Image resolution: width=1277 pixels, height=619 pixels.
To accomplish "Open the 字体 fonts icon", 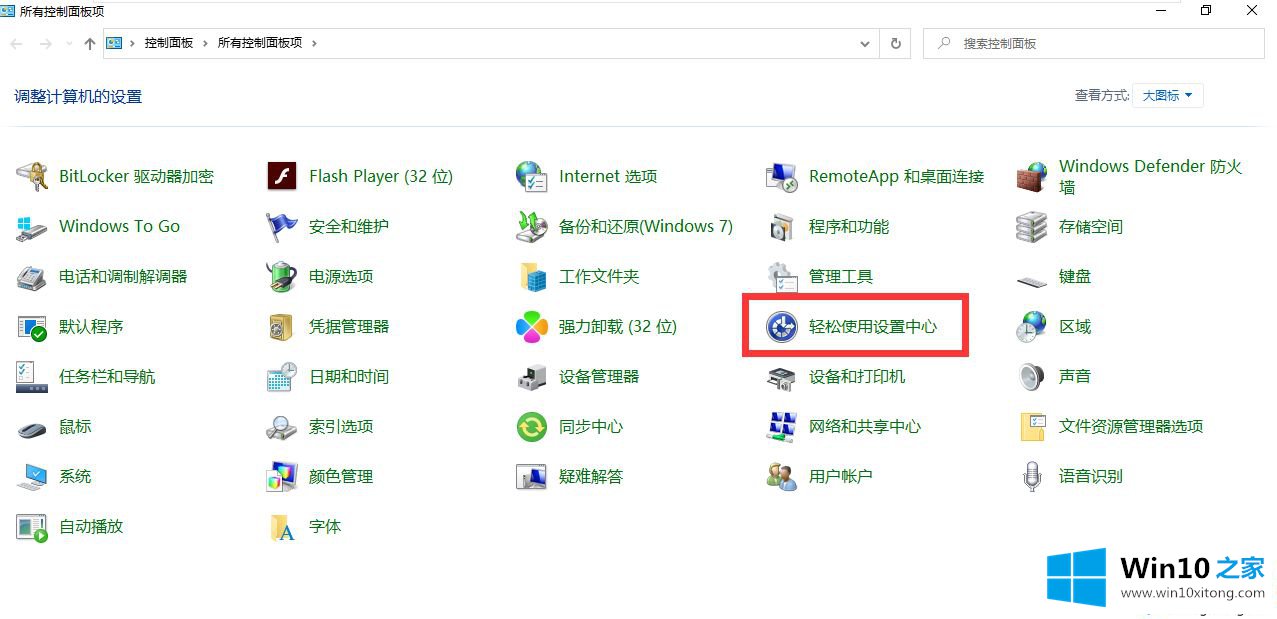I will click(282, 527).
